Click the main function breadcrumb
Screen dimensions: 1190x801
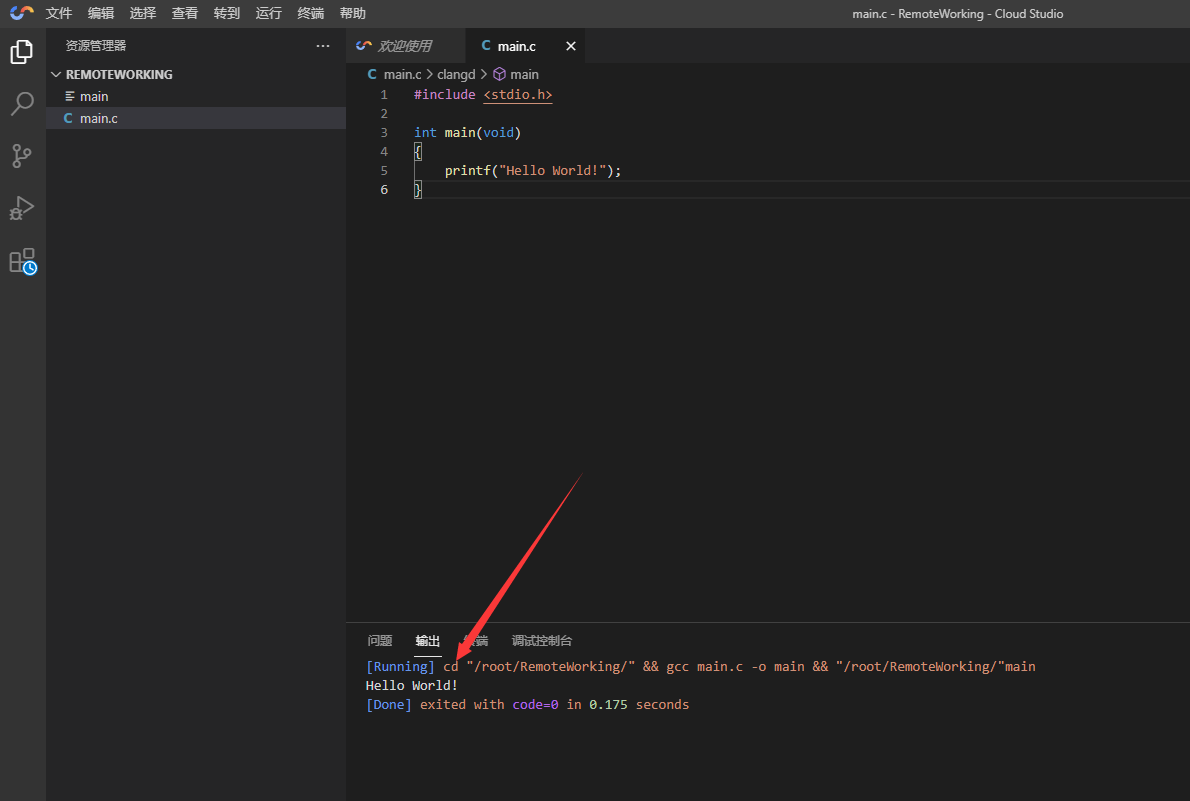tap(524, 74)
